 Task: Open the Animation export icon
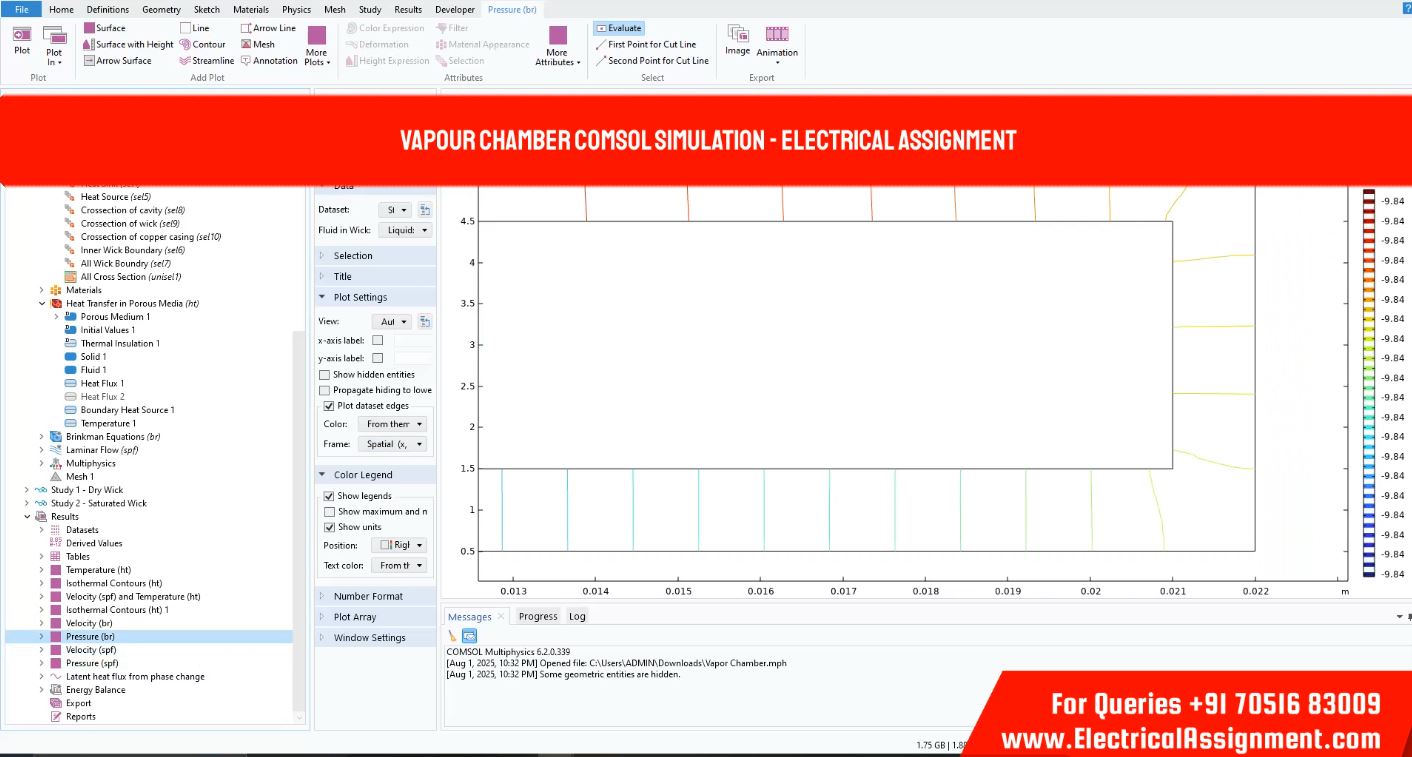(x=777, y=41)
